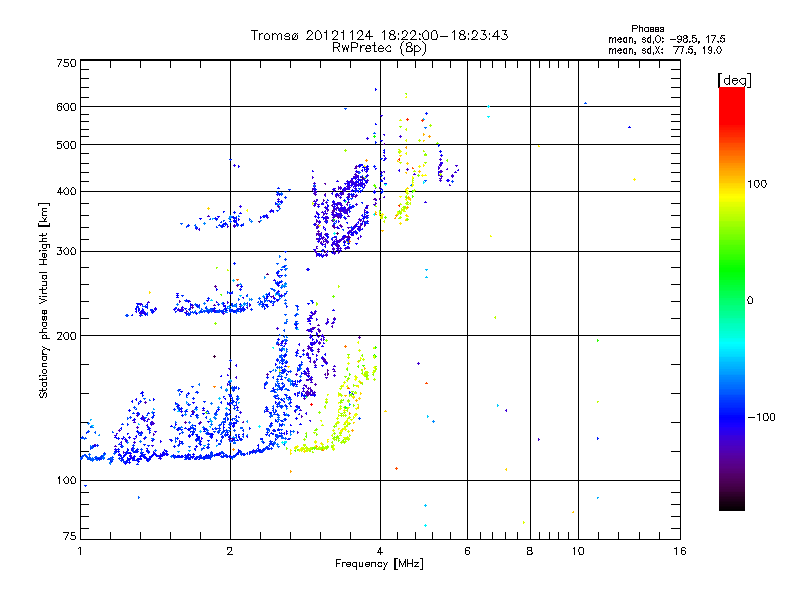Viewport: 800px width, 600px height.
Task: Click the "Stationary phase Virtual Height [km]" axis title
Action: click(x=44, y=301)
